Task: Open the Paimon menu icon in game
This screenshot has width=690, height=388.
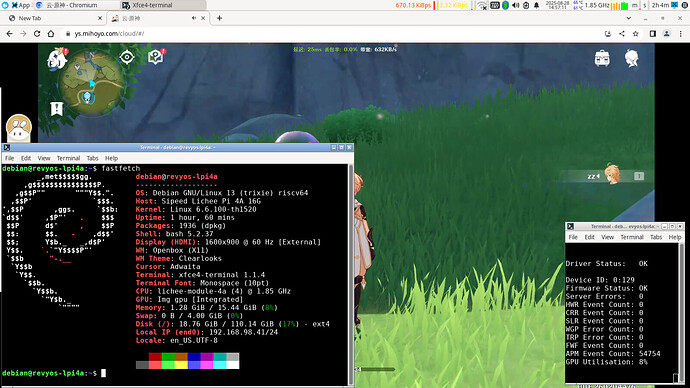Action: point(57,59)
